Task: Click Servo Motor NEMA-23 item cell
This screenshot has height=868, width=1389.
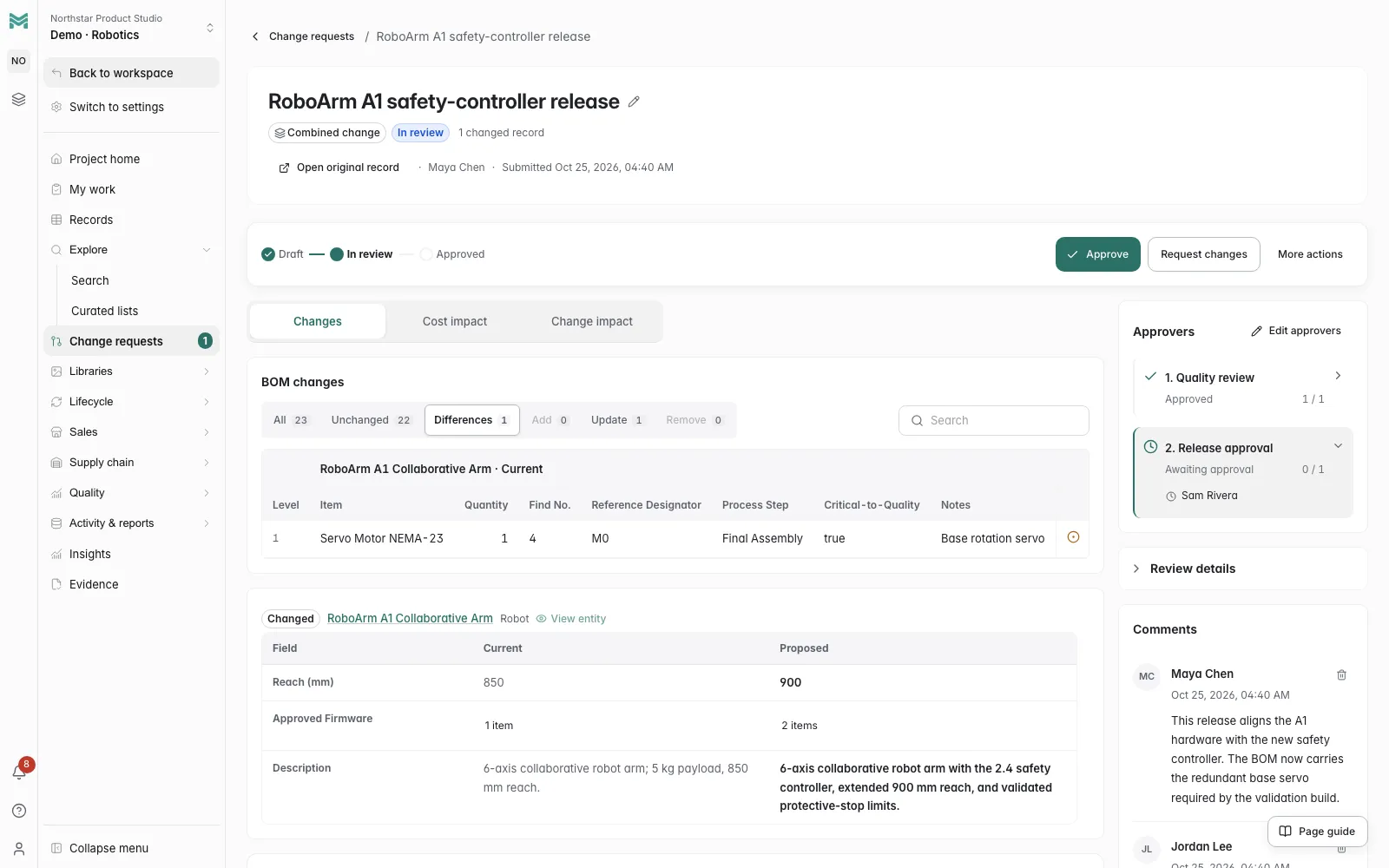Action: coord(382,538)
